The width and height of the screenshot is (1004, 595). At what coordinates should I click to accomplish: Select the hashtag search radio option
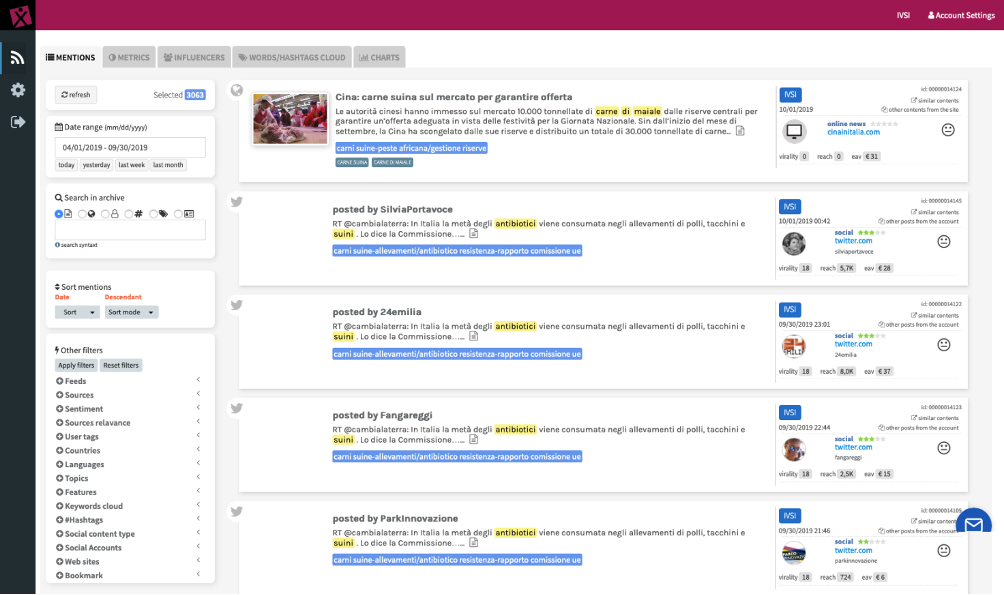(129, 214)
